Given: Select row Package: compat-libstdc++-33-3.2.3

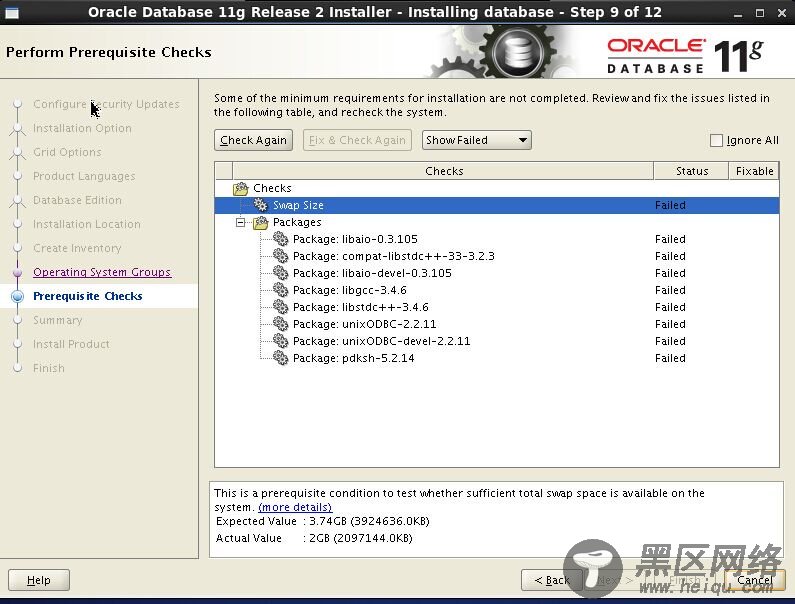Looking at the screenshot, I should (497, 256).
